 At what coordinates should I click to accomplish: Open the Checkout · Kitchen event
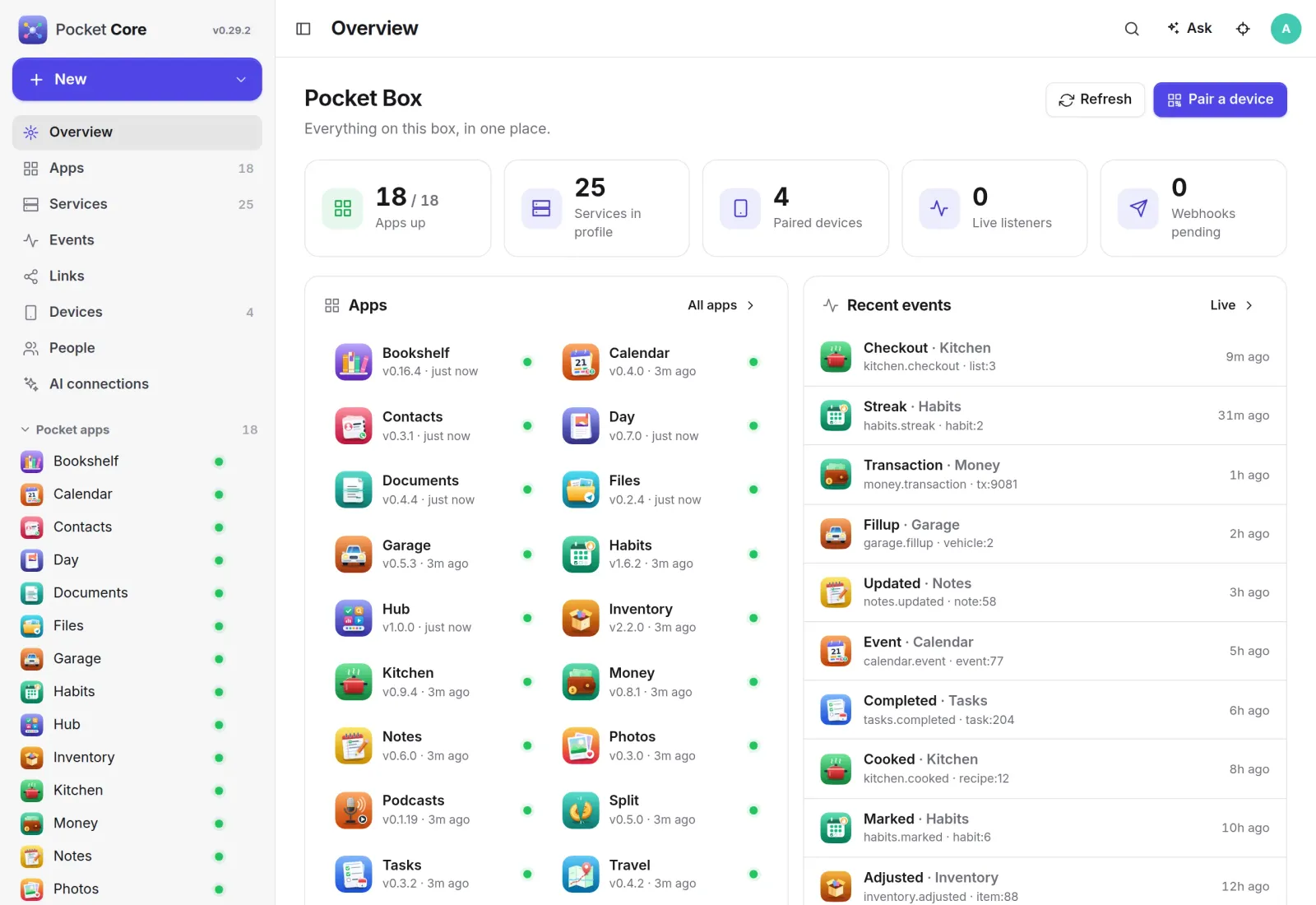pos(1045,357)
